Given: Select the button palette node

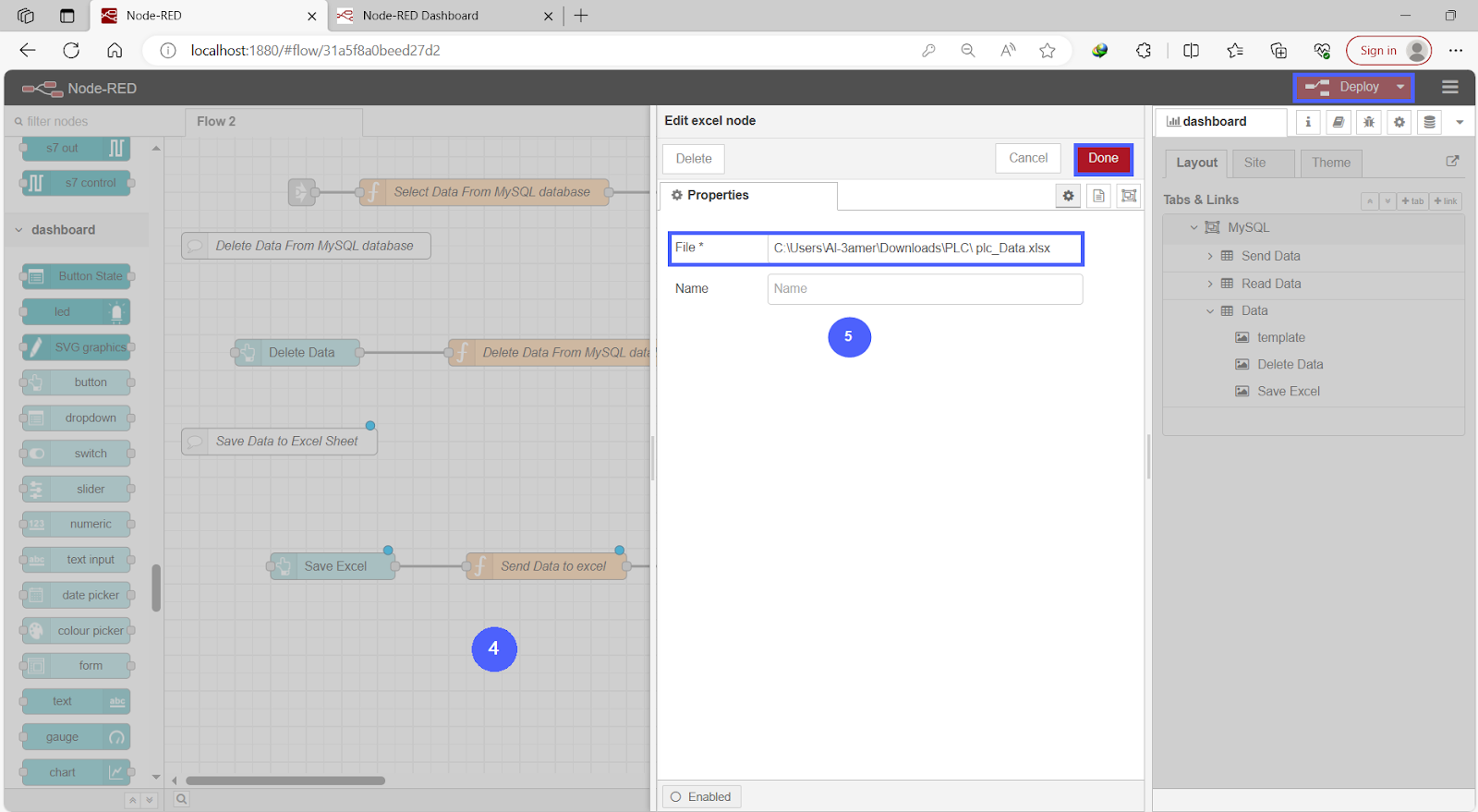Looking at the screenshot, I should [x=76, y=382].
